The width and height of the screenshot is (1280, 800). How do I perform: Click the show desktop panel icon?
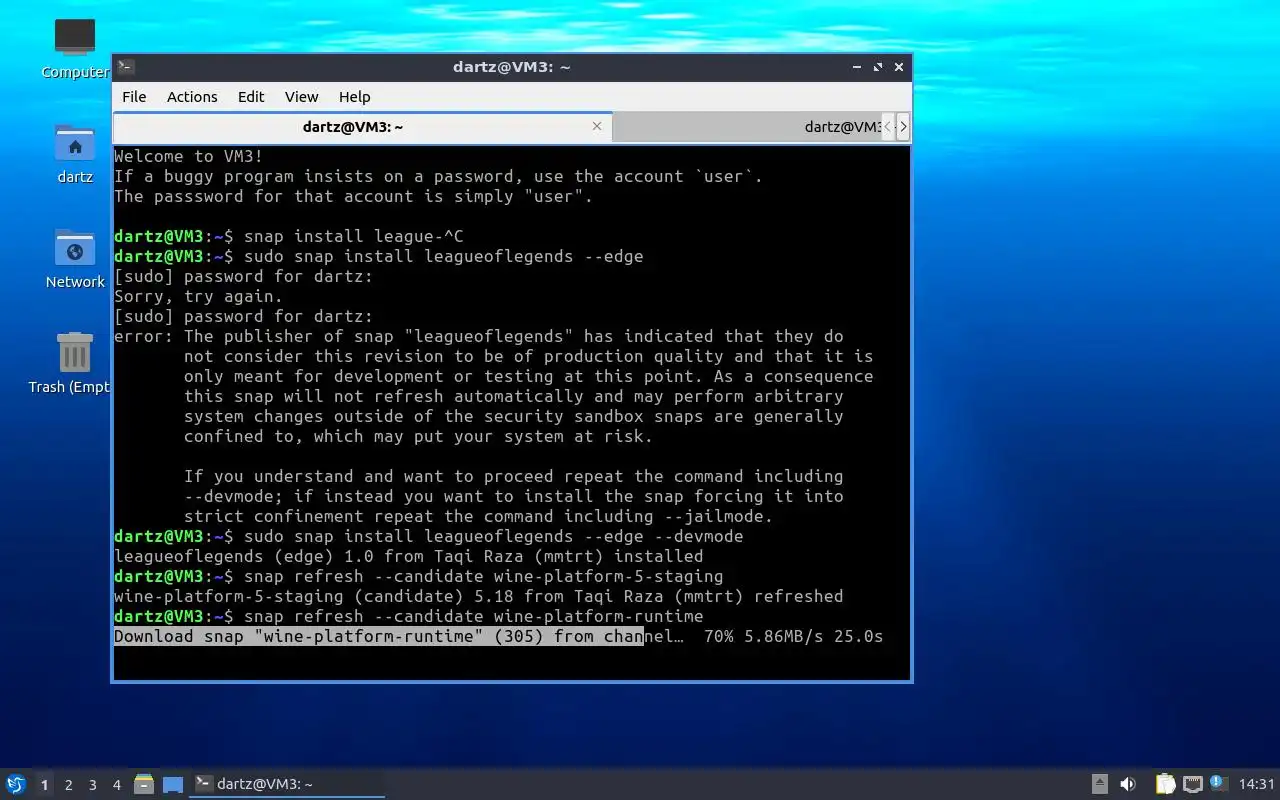tap(173, 785)
